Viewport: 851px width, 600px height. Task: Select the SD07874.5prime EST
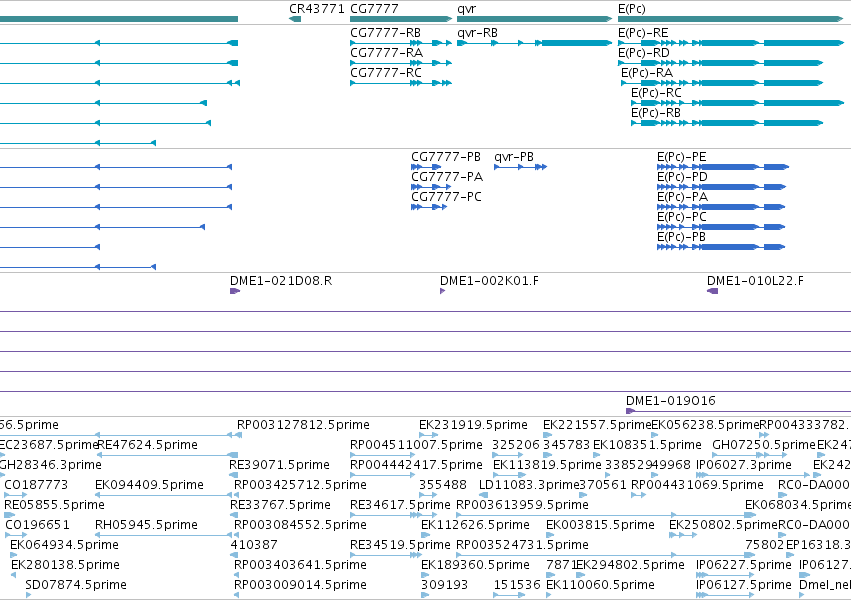[x=28, y=596]
